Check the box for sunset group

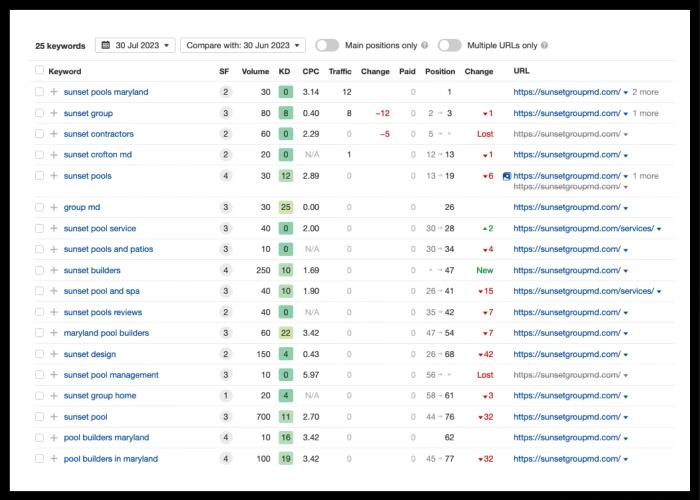[x=39, y=113]
